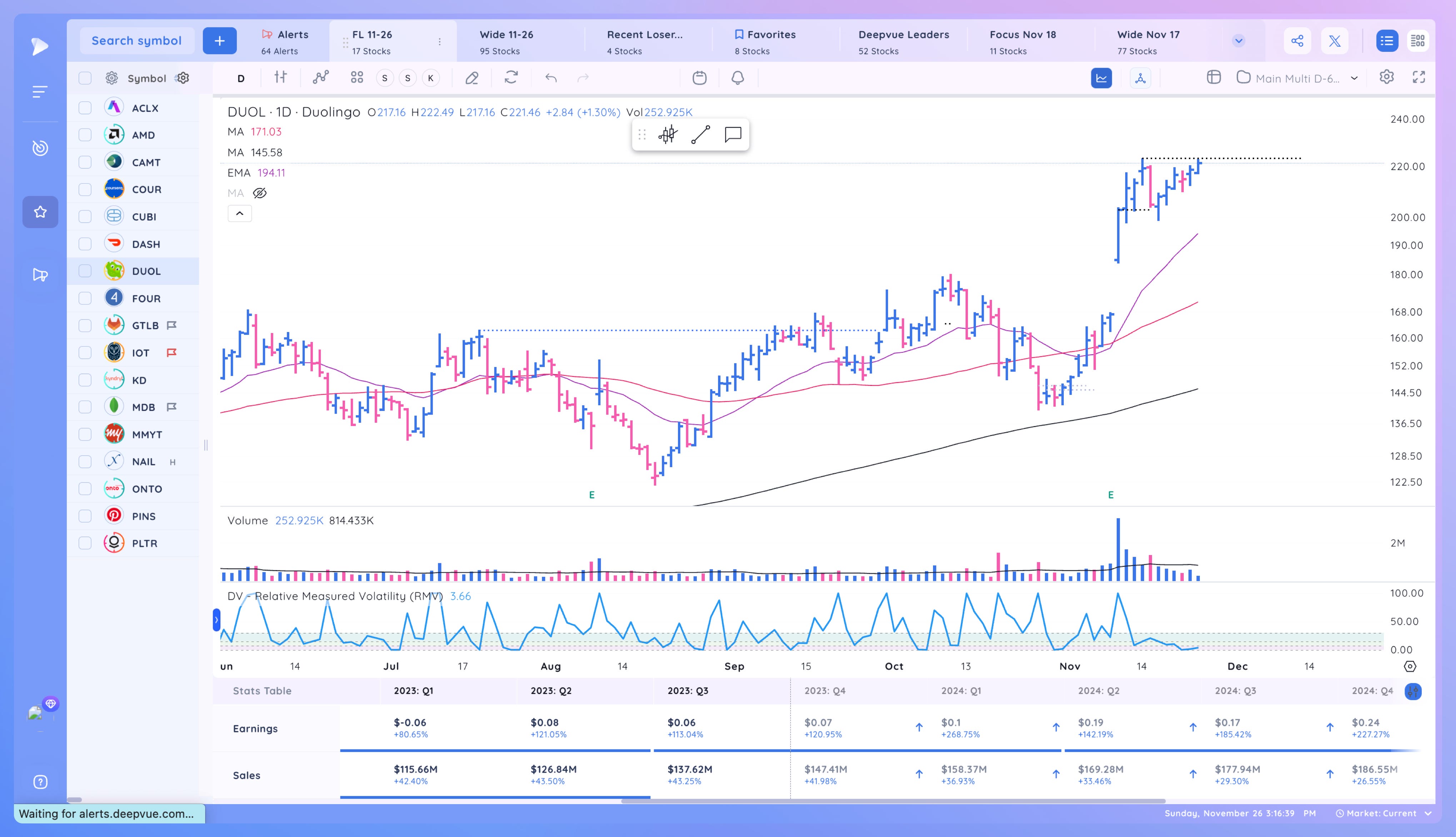Open the calendar icon in the chart toolbar

click(699, 78)
